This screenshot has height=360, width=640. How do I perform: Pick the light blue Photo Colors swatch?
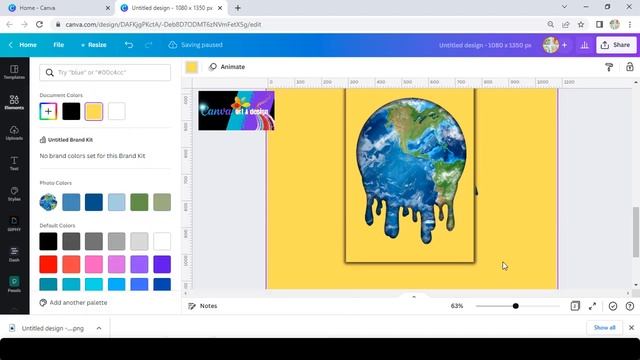pos(117,202)
